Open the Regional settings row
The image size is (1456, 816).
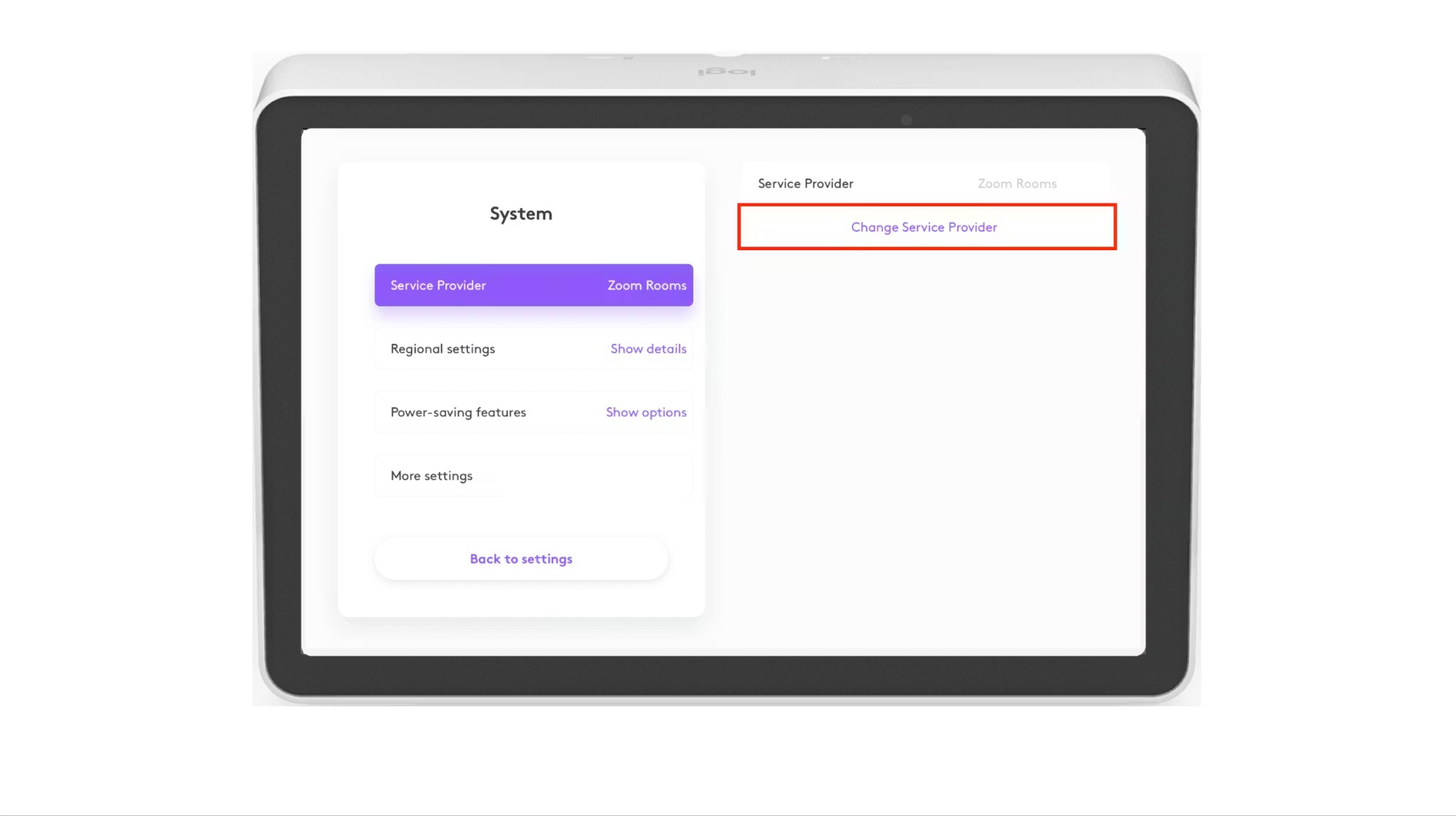pyautogui.click(x=443, y=349)
